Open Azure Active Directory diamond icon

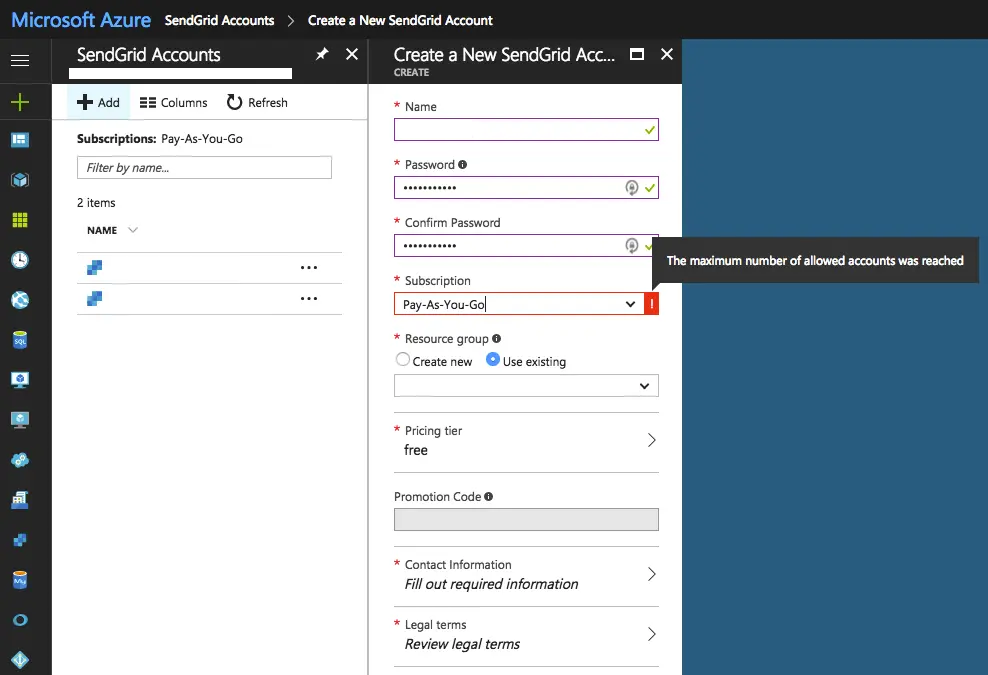coord(20,660)
